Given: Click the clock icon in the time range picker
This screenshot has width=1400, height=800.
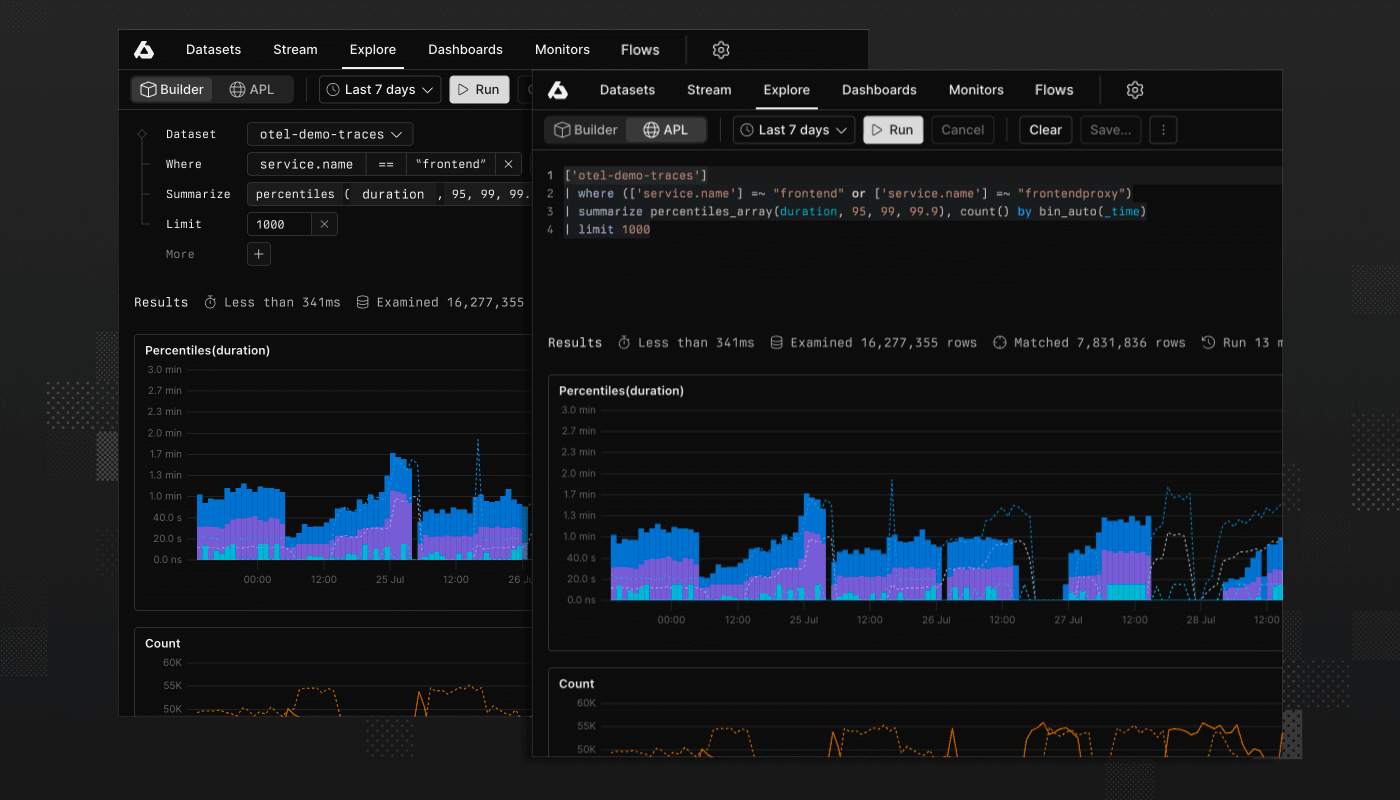Looking at the screenshot, I should (745, 129).
